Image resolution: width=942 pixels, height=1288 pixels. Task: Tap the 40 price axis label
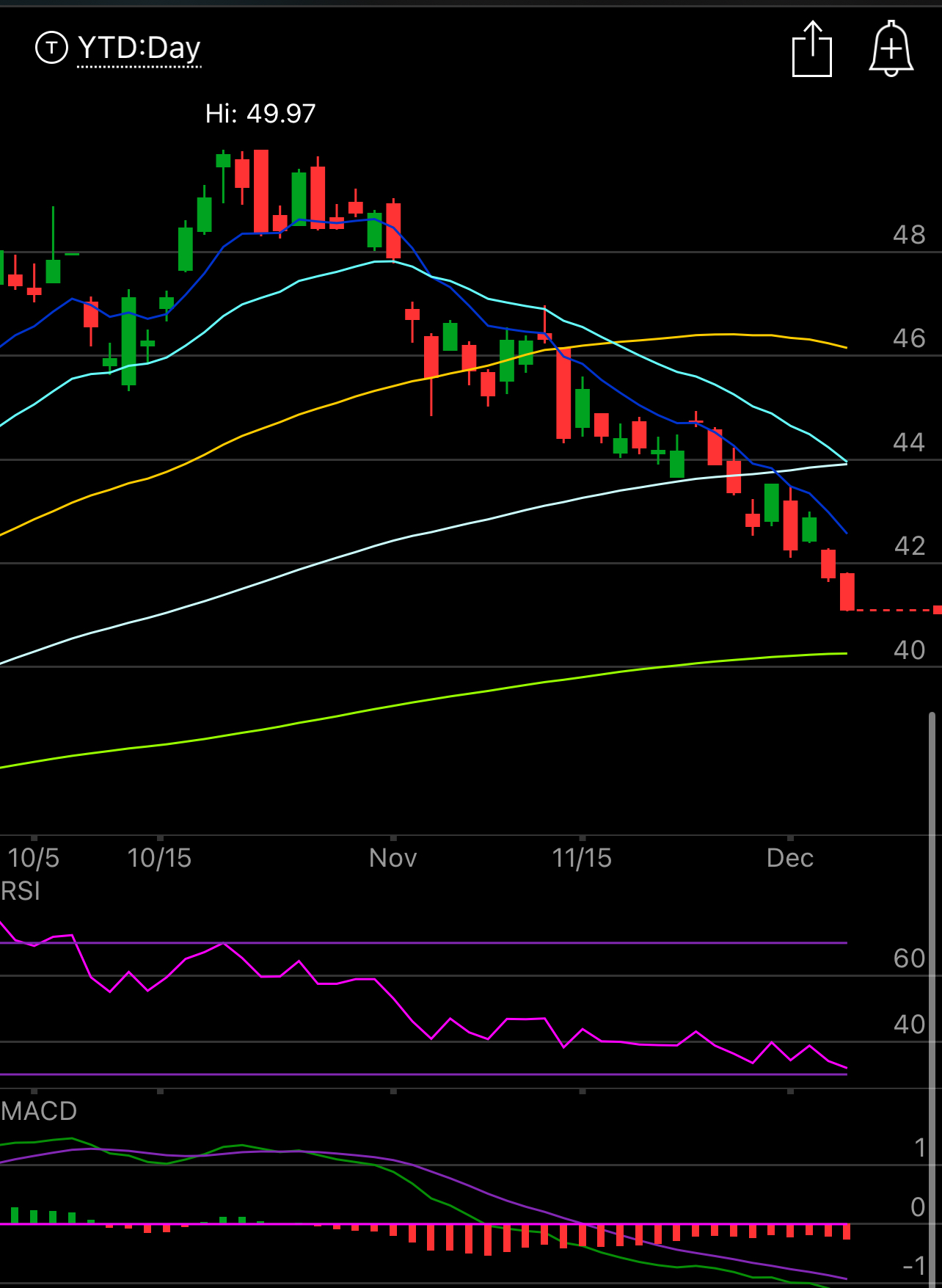click(x=910, y=650)
